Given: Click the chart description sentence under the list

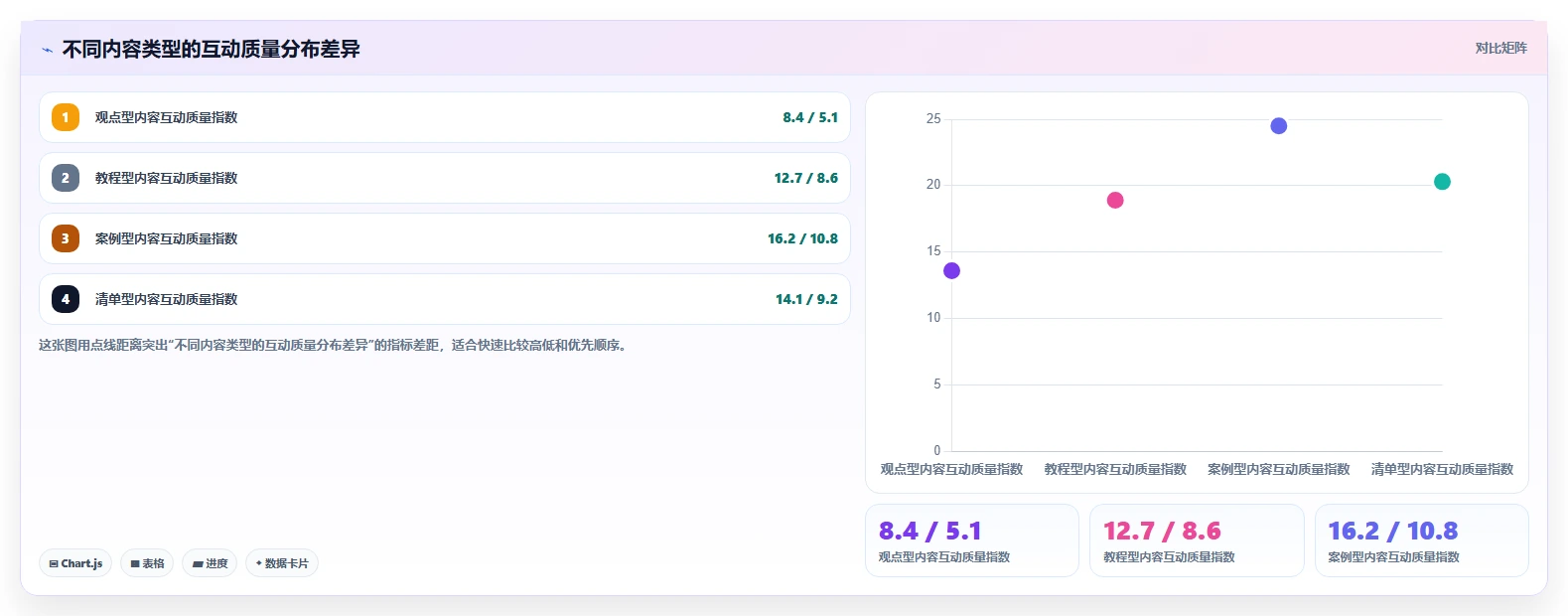Looking at the screenshot, I should pyautogui.click(x=332, y=346).
